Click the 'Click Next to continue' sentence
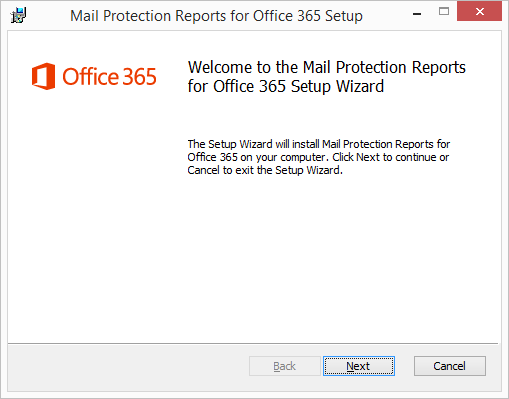509x399 pixels. point(391,157)
